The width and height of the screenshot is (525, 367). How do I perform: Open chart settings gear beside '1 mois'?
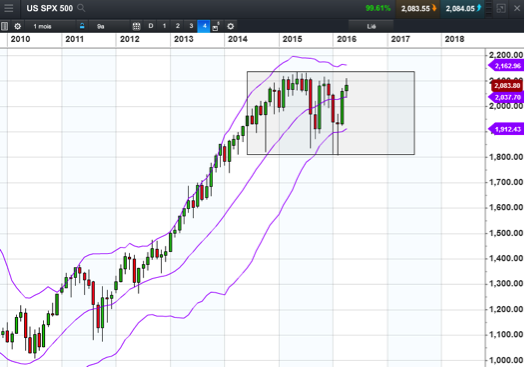tap(17, 26)
